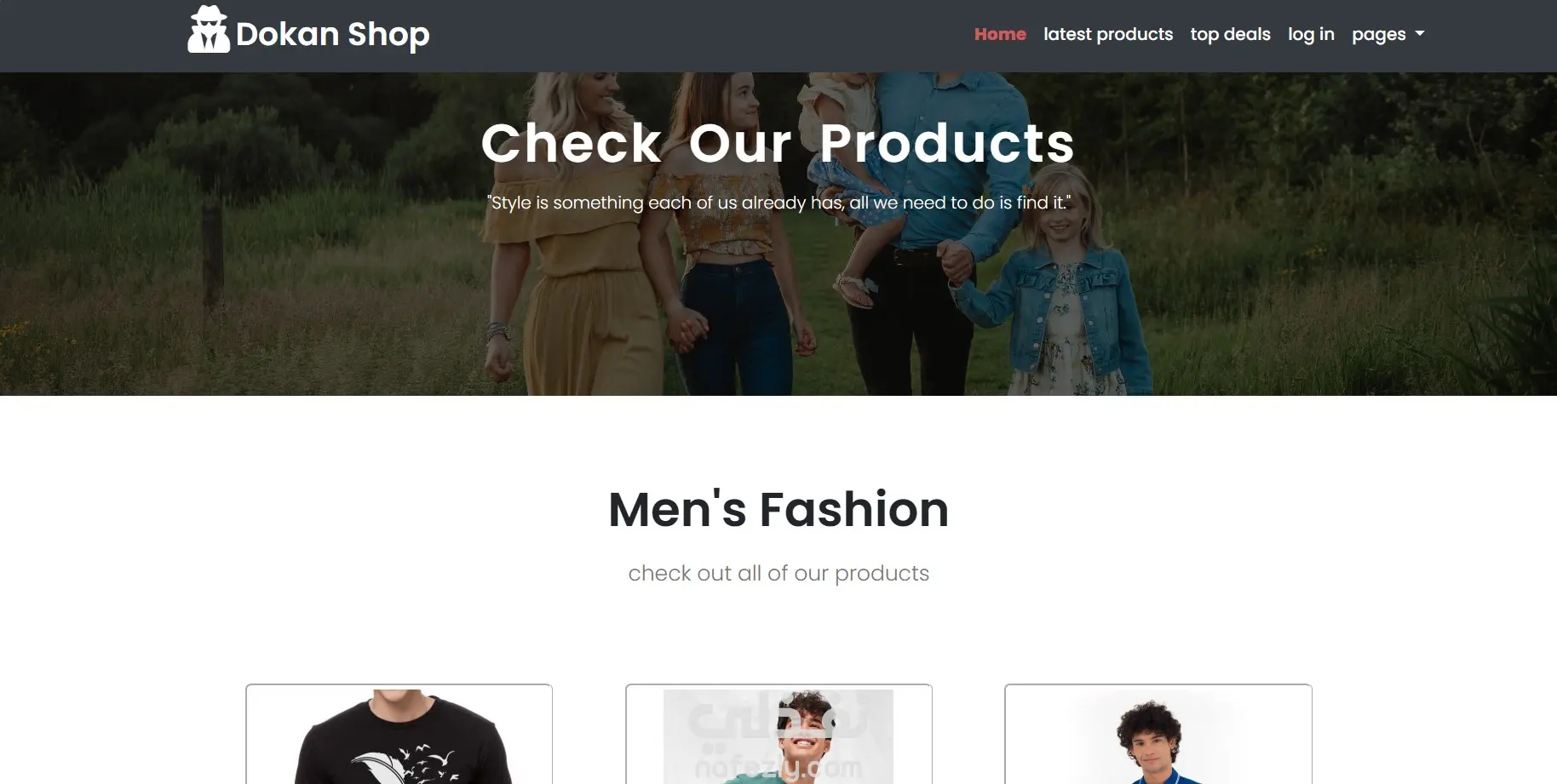The width and height of the screenshot is (1557, 784).
Task: Click the pages dropdown caret arrow
Action: pos(1419,34)
